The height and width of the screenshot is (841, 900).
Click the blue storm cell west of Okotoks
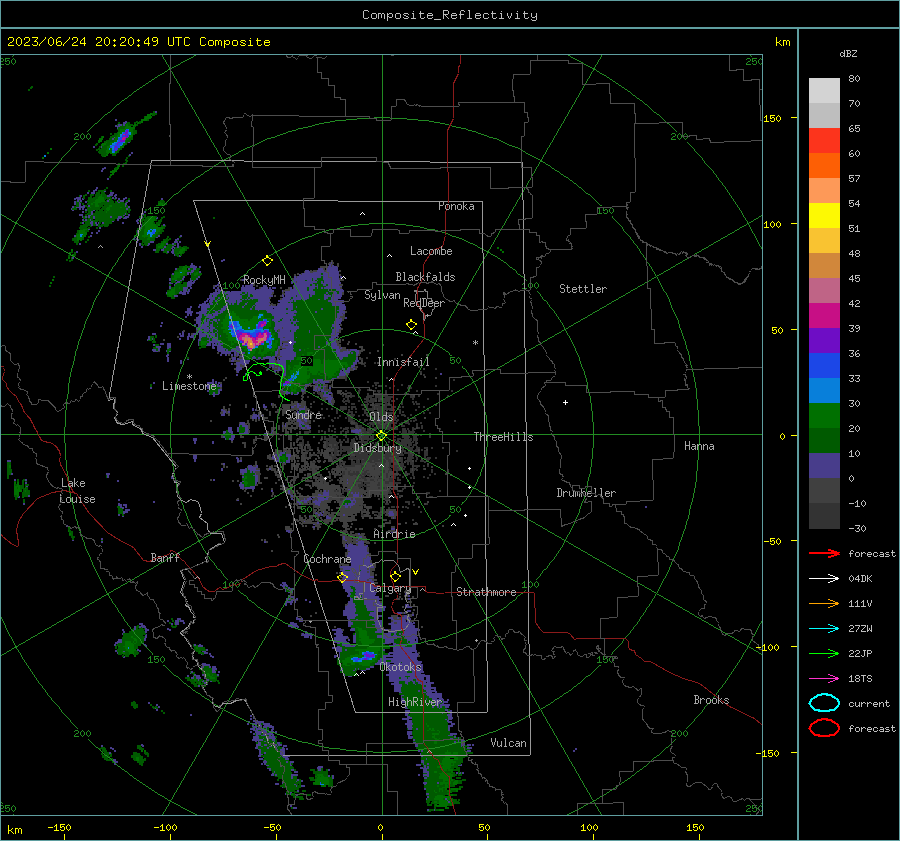coord(363,656)
